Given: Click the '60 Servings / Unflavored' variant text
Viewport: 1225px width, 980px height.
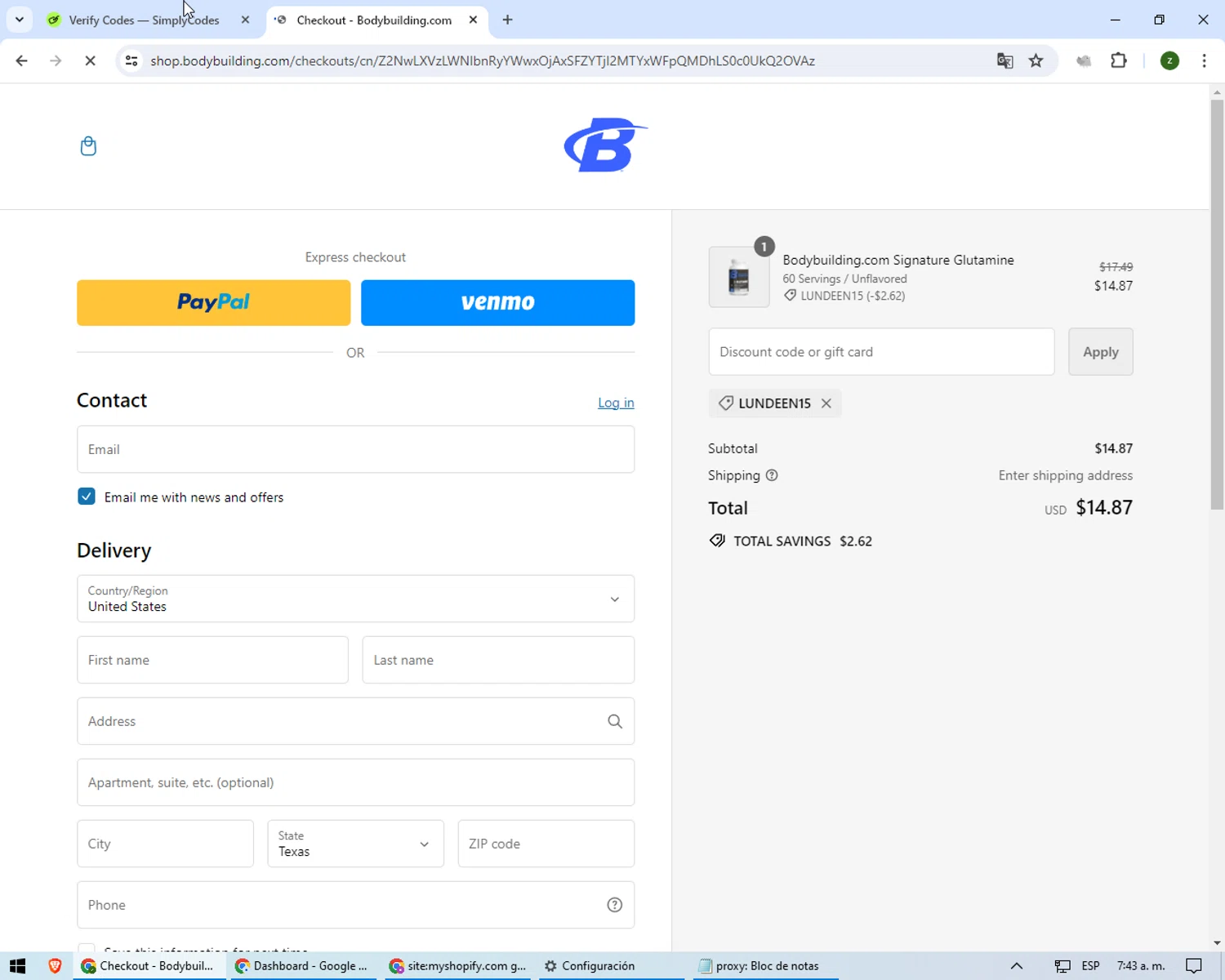Looking at the screenshot, I should click(844, 278).
